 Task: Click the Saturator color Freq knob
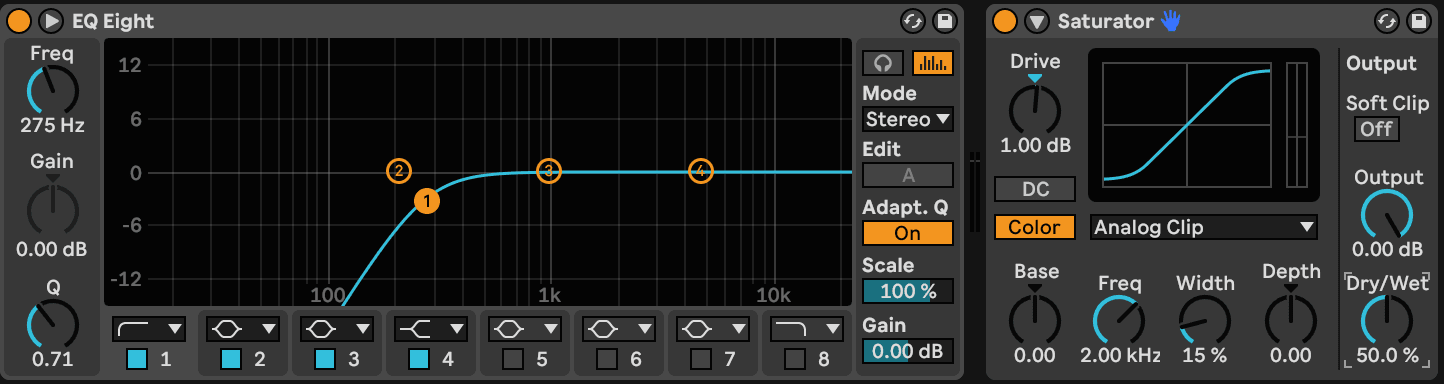click(x=1119, y=321)
